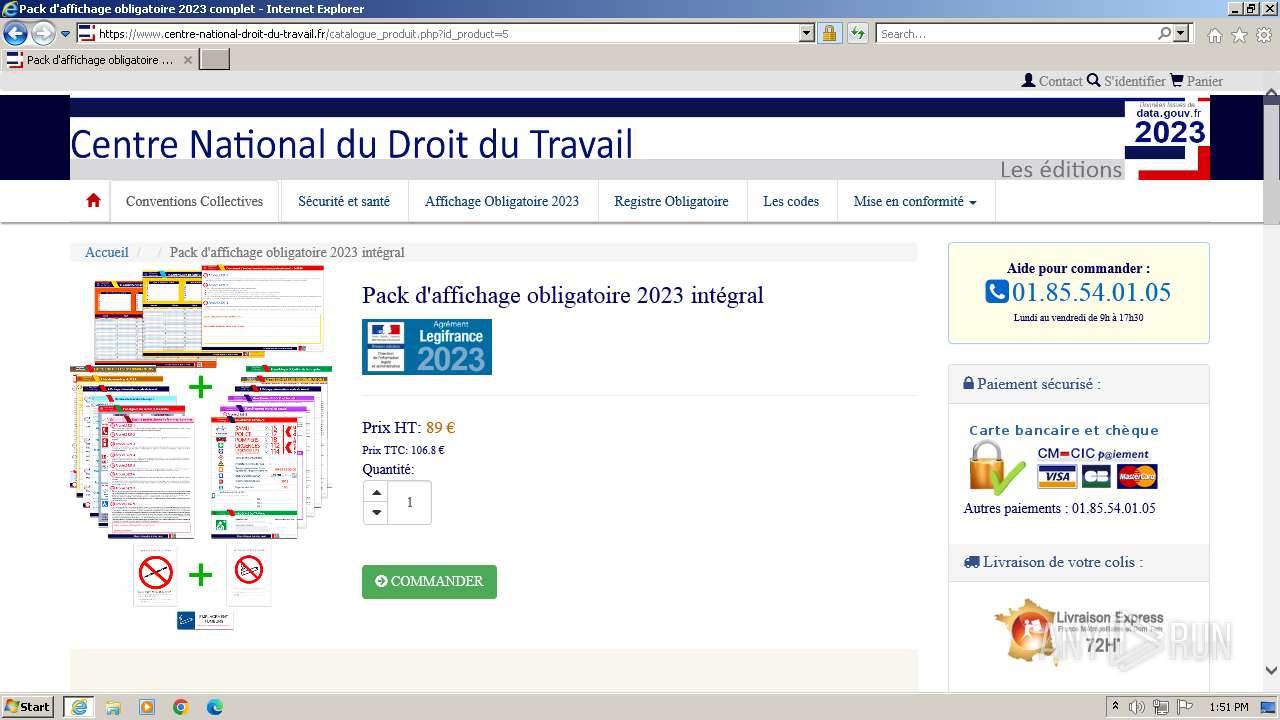1280x720 pixels.
Task: Increase quantity with the up arrow
Action: pos(376,492)
